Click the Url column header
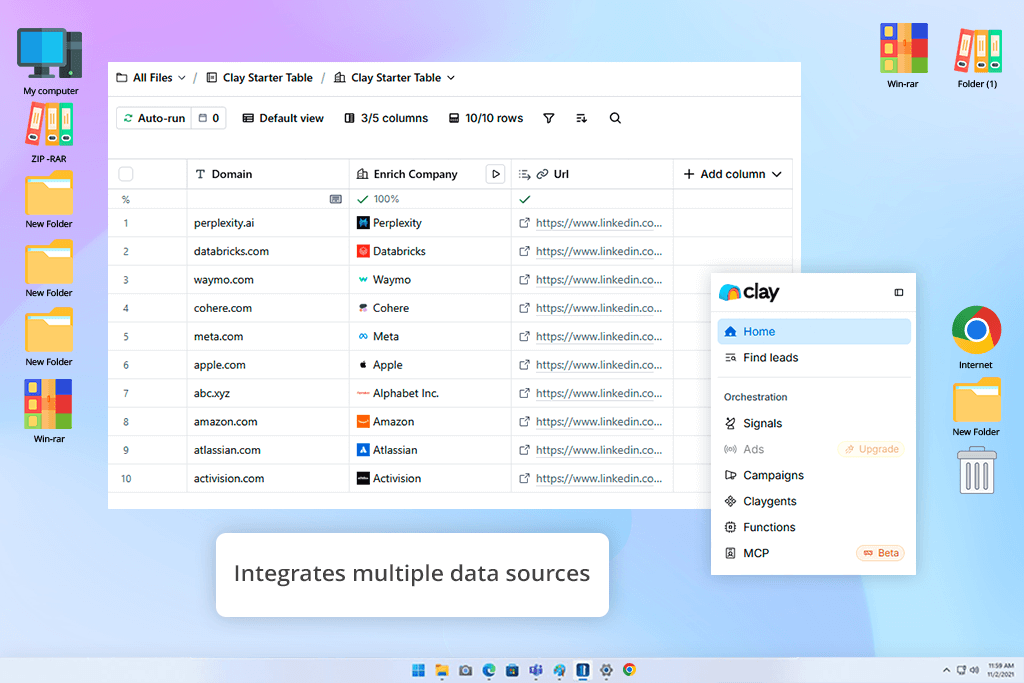This screenshot has height=683, width=1024. pos(592,174)
